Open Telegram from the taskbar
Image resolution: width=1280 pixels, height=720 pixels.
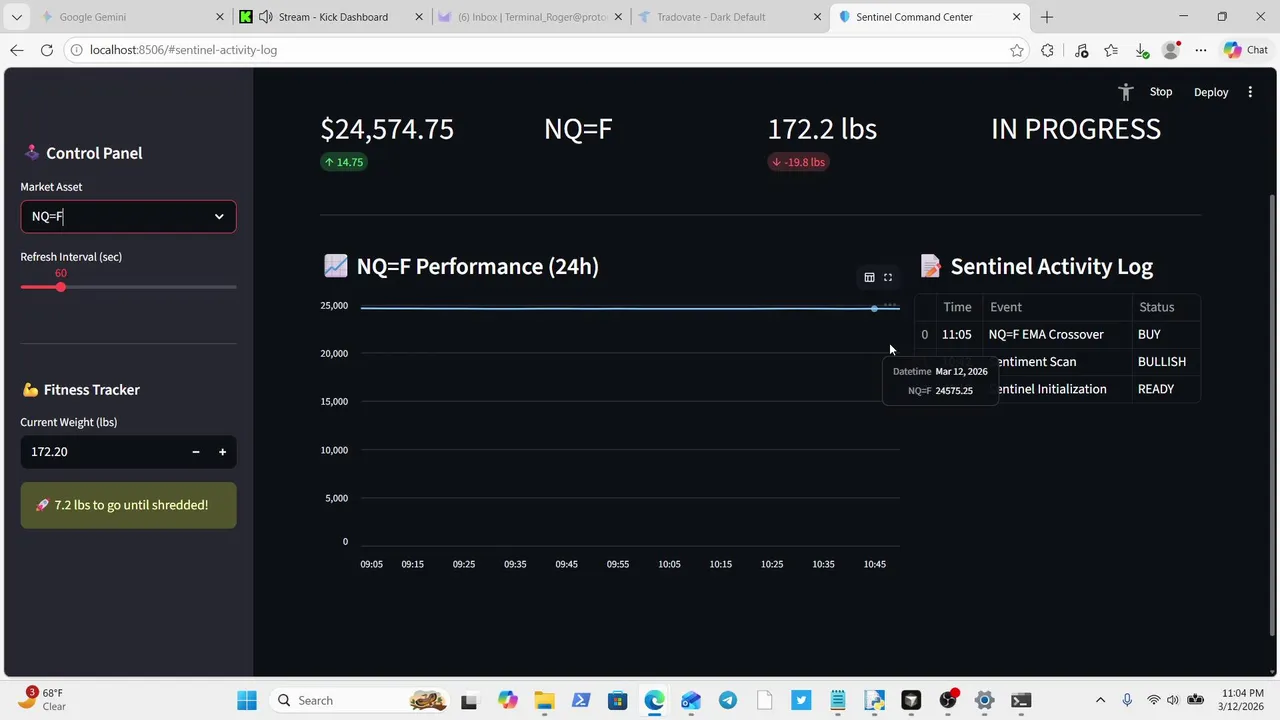pyautogui.click(x=728, y=700)
